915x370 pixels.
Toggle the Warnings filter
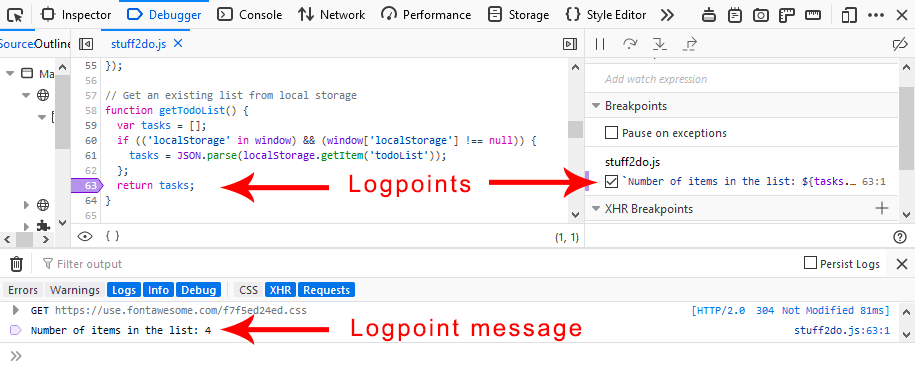tap(75, 290)
